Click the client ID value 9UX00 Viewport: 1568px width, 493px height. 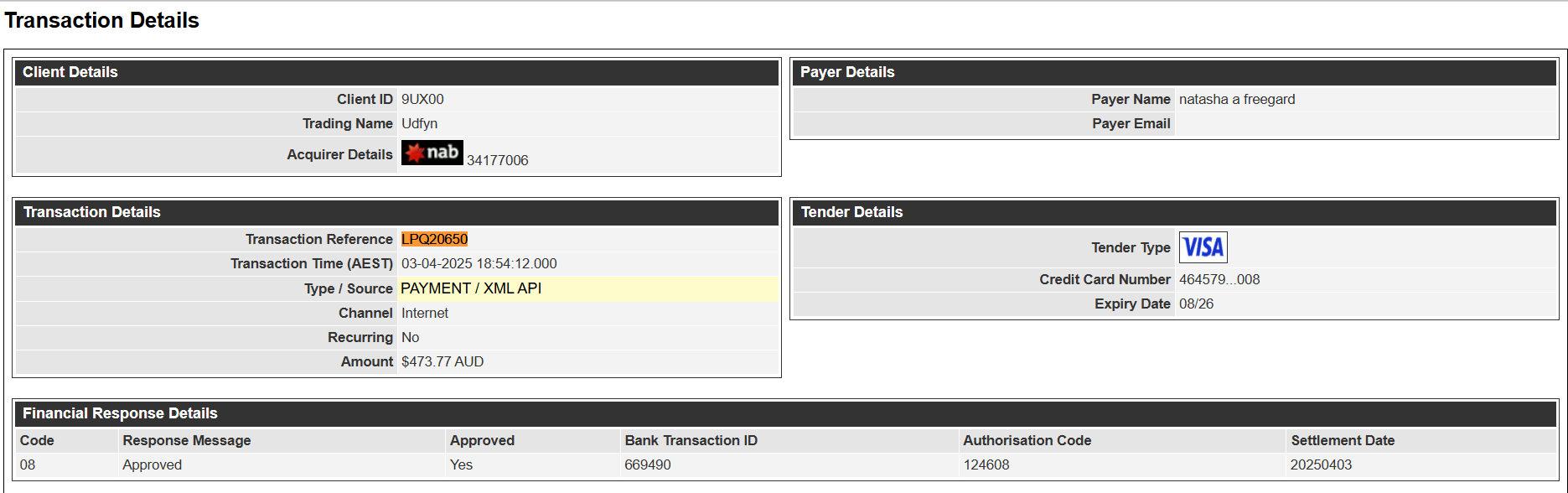pos(422,99)
